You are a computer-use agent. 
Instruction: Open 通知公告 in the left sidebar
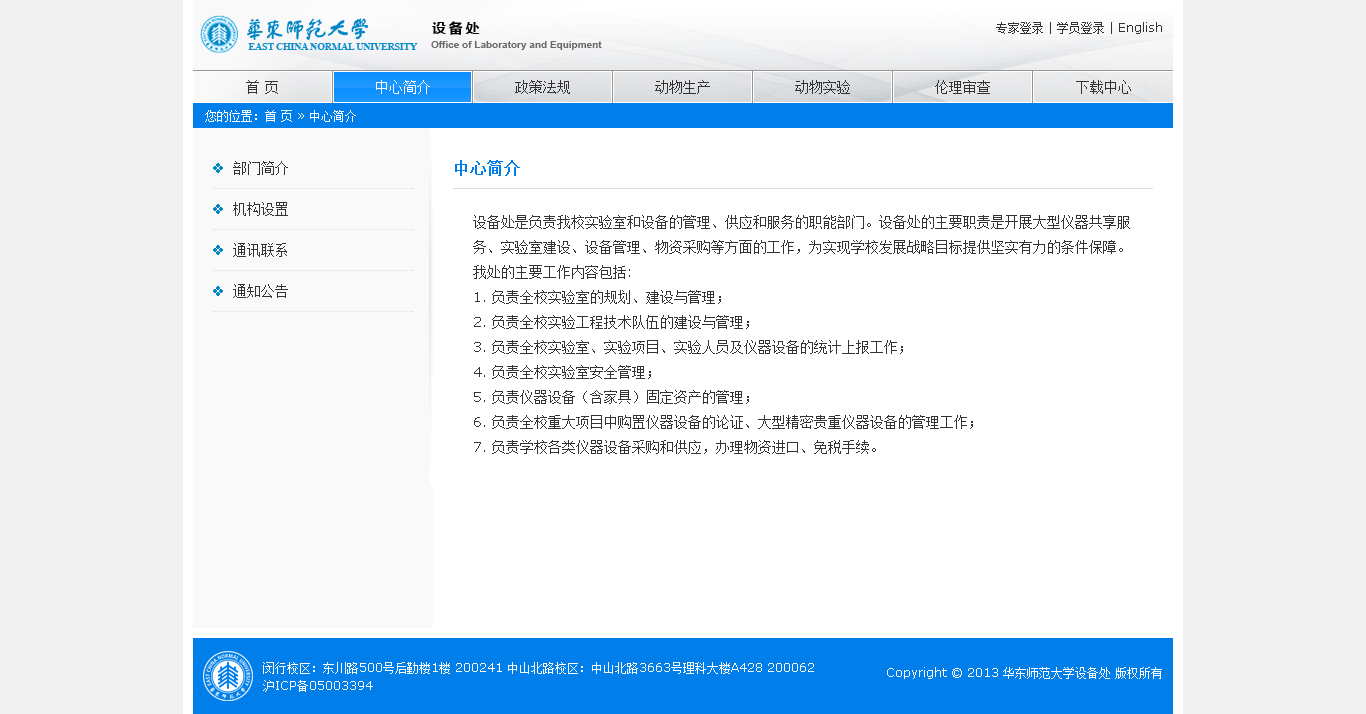(x=260, y=291)
